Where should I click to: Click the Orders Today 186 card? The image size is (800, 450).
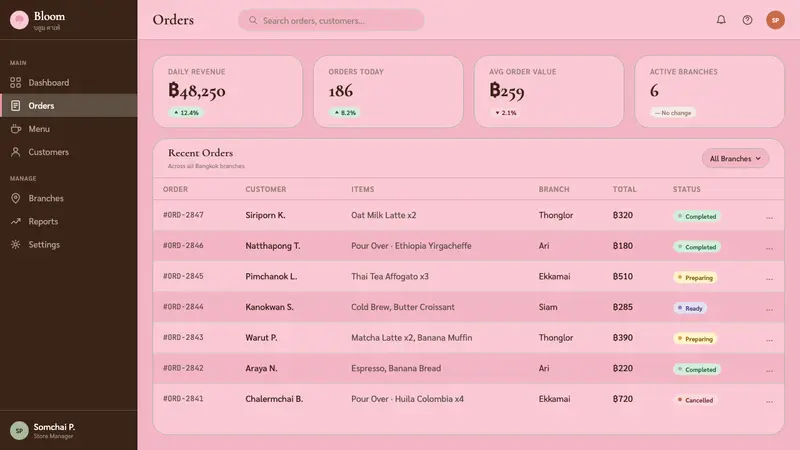(x=388, y=91)
